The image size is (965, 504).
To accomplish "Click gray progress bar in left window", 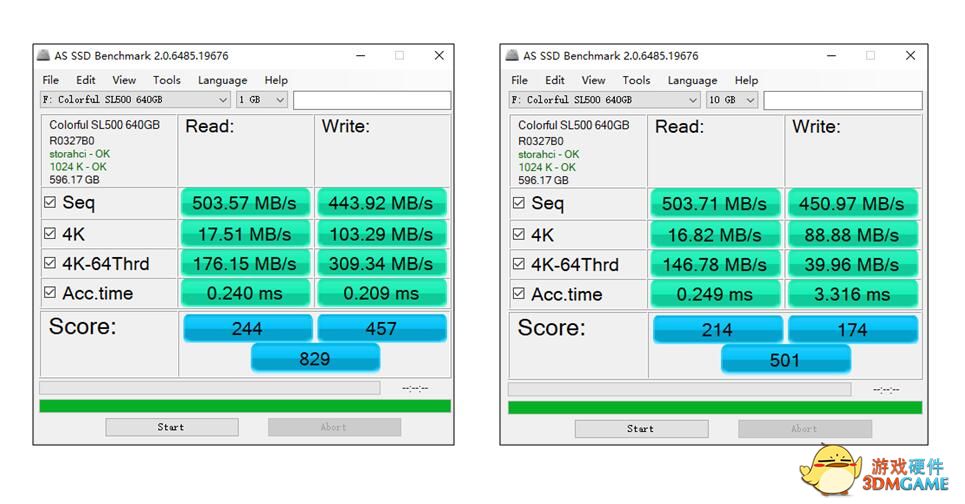I will (x=210, y=388).
